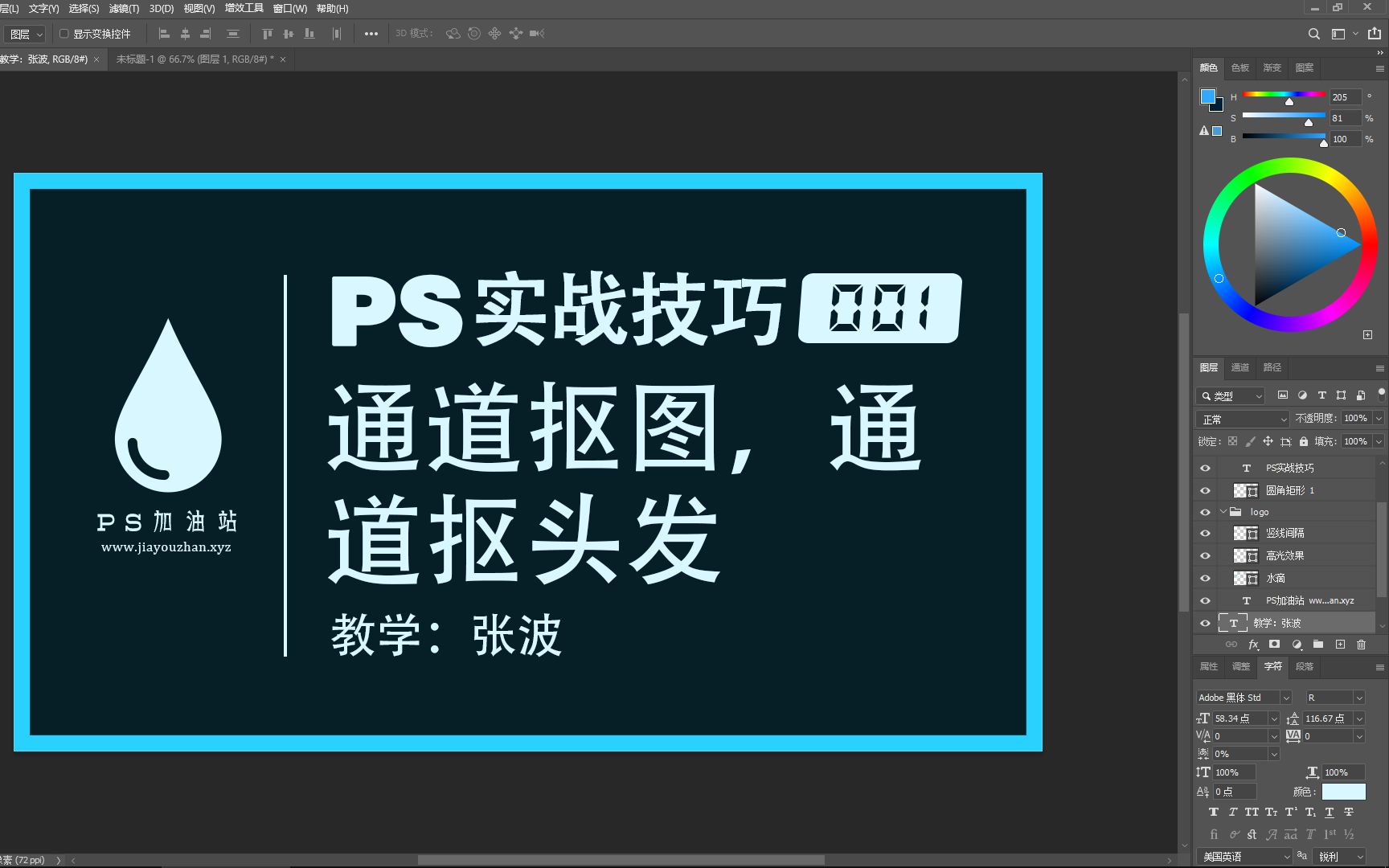Open the 正常 blend mode dropdown
Screen dimensions: 1389x868
(1241, 418)
